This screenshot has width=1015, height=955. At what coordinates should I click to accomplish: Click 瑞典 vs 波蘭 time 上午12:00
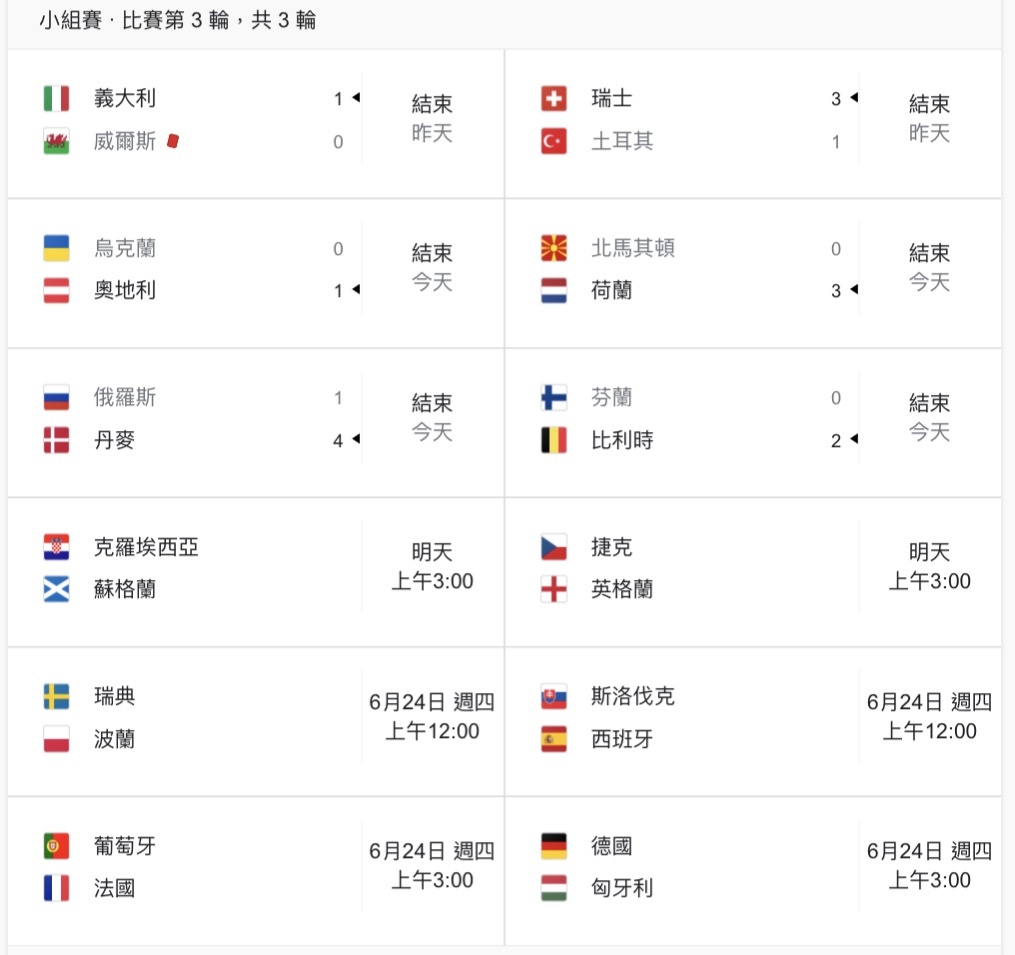pos(432,731)
